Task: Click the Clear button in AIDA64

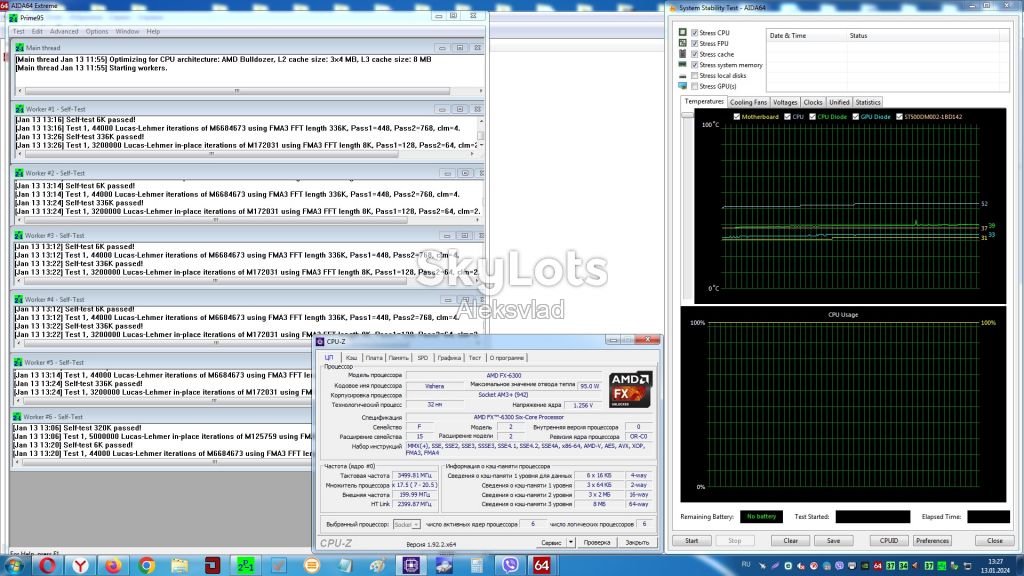Action: tap(791, 541)
